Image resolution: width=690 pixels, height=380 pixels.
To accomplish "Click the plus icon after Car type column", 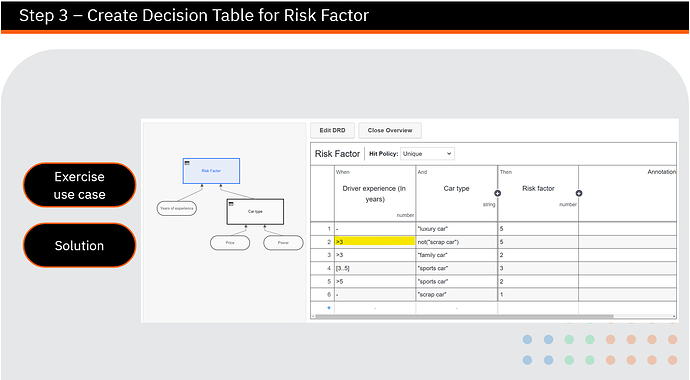I will pos(497,193).
